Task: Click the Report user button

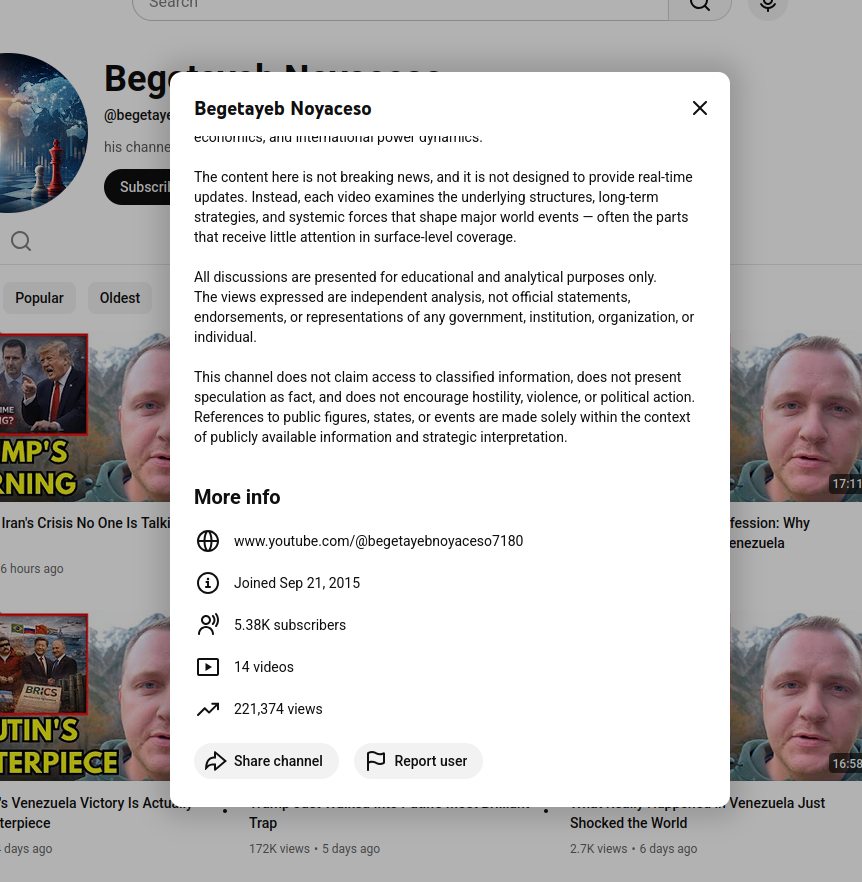Action: [x=418, y=761]
